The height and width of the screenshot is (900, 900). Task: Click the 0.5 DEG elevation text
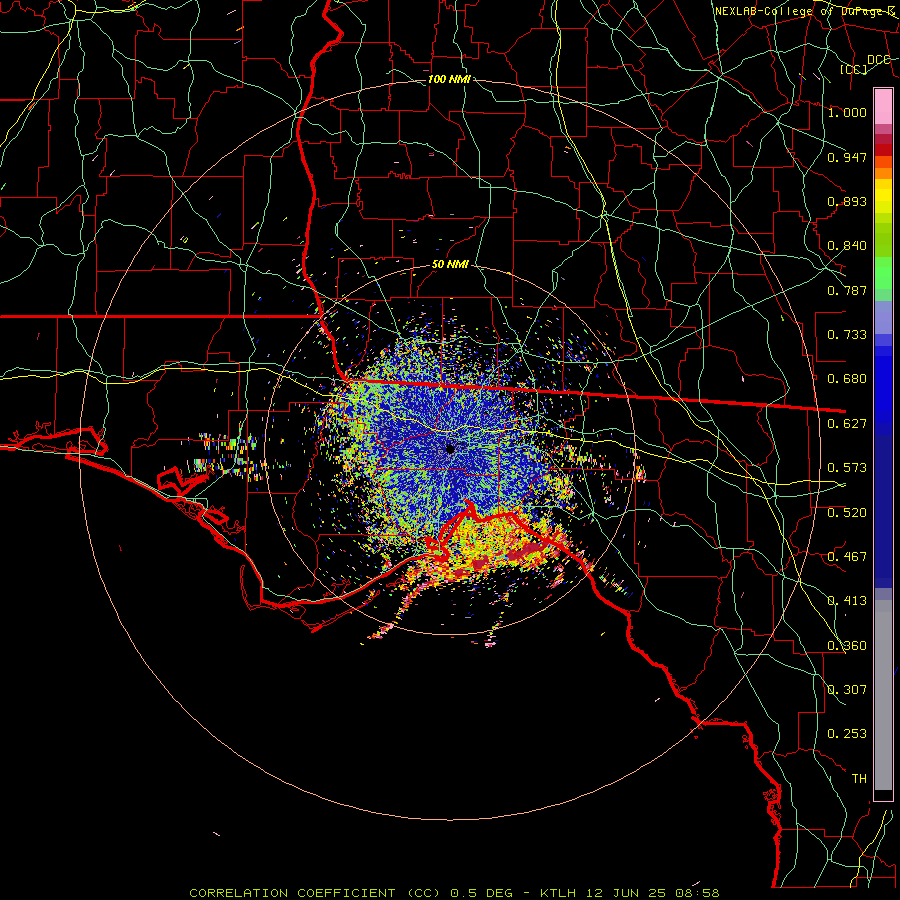[482, 893]
